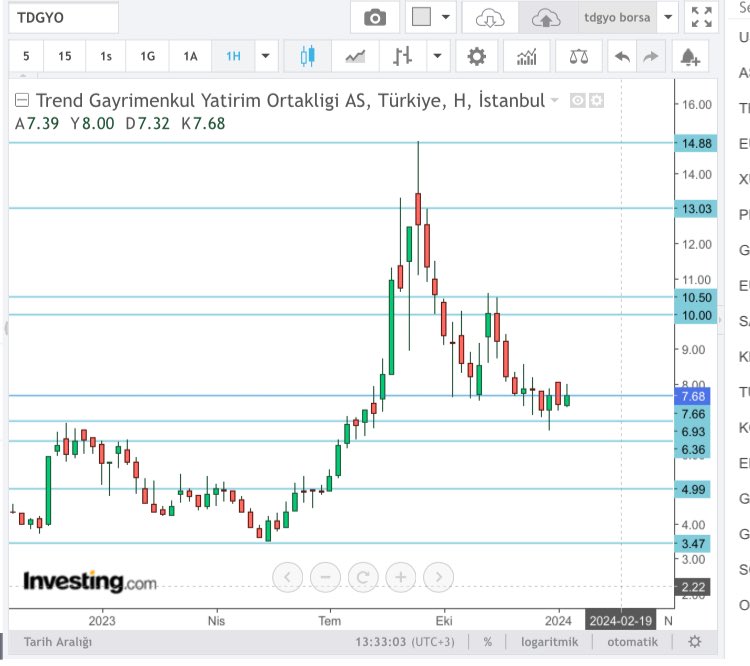Toggle series visibility with the eye icon

(578, 100)
